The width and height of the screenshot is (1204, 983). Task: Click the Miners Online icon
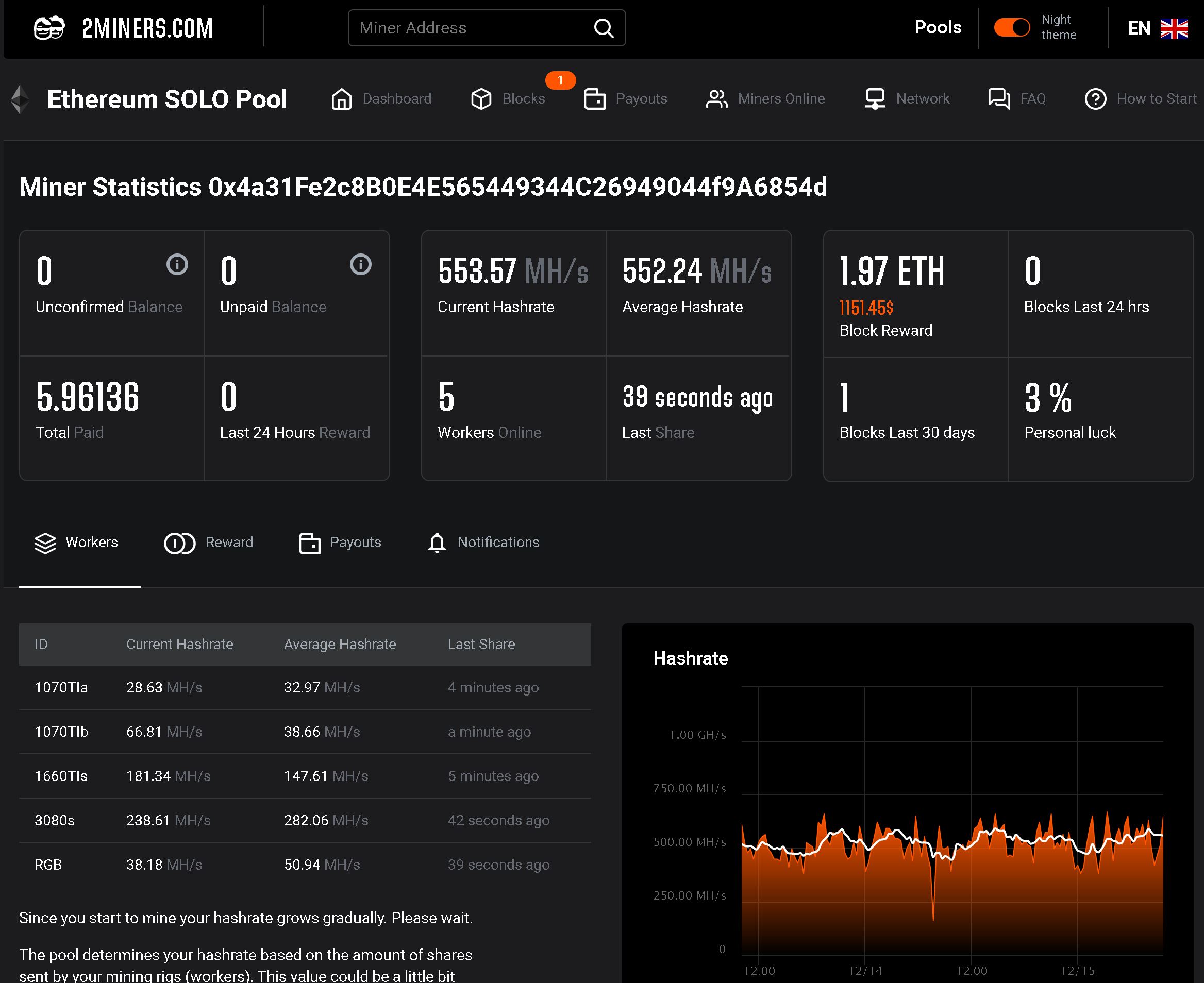[x=716, y=97]
